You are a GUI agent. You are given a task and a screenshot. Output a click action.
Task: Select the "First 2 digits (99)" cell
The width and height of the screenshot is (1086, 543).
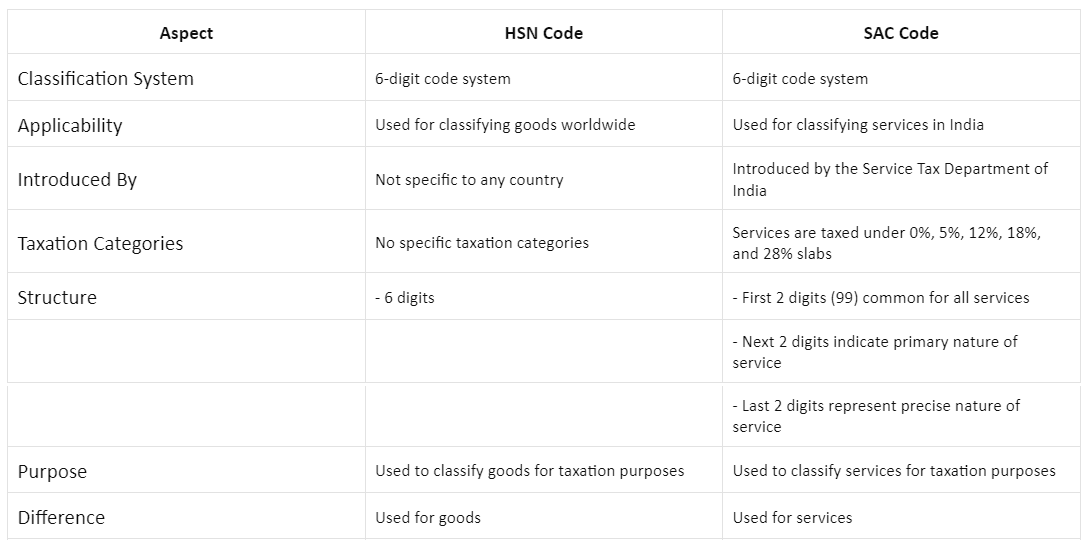(880, 297)
